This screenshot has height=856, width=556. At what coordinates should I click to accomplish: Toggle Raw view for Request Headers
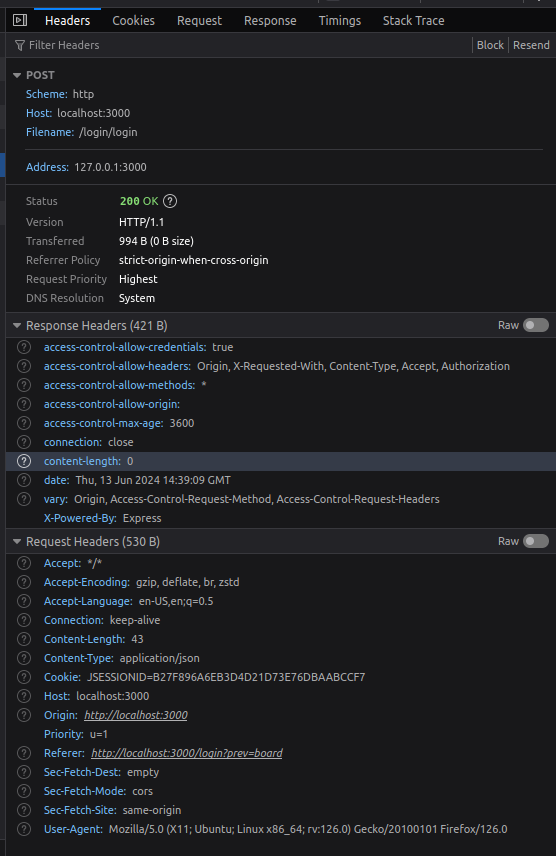535,542
